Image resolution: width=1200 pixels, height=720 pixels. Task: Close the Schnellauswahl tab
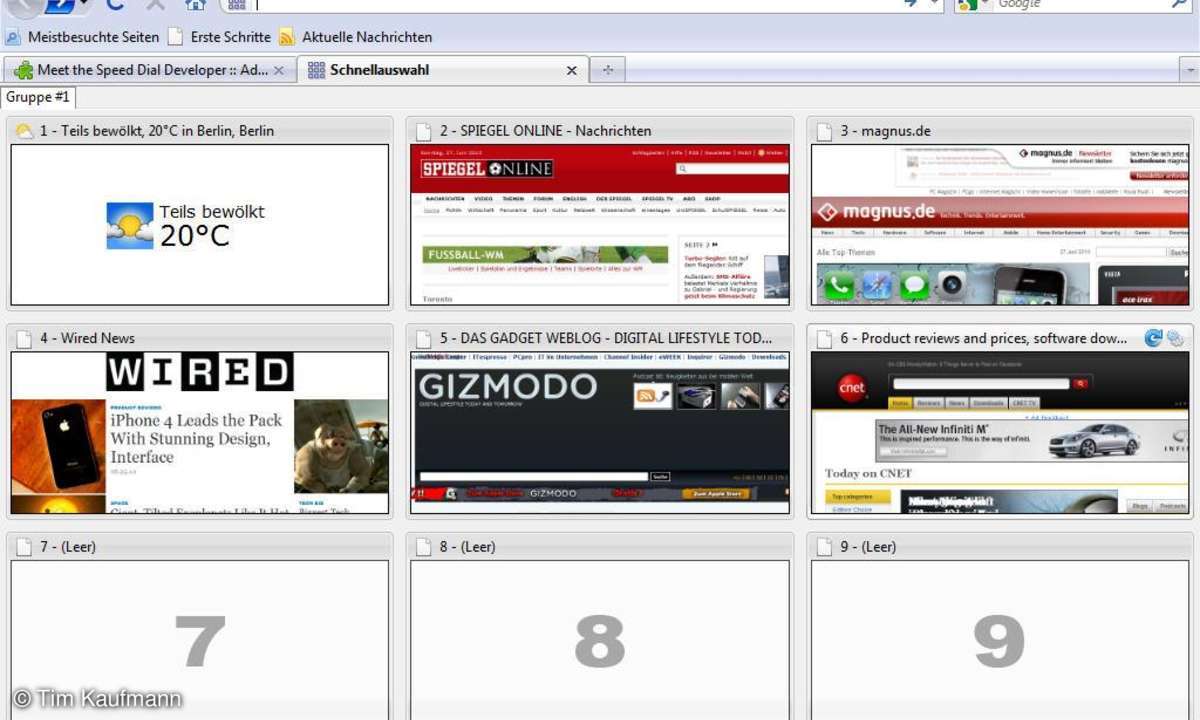[x=572, y=71]
